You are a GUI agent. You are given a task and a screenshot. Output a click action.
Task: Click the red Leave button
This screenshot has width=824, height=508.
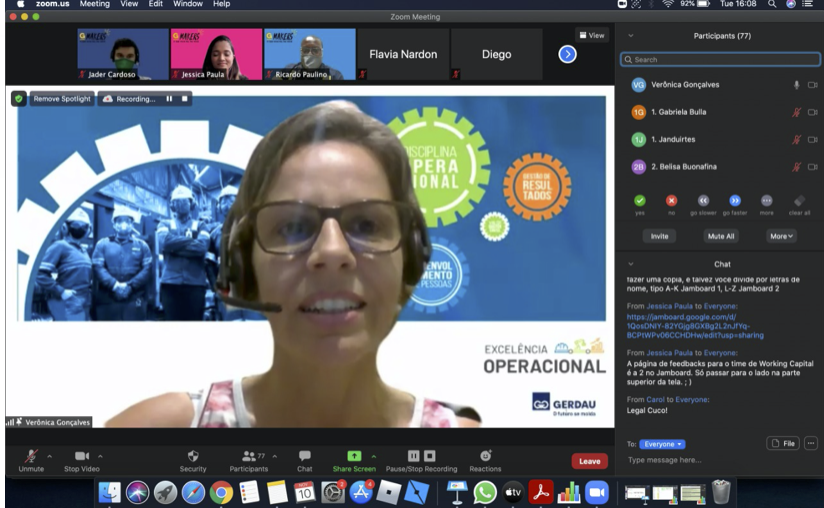pos(590,461)
